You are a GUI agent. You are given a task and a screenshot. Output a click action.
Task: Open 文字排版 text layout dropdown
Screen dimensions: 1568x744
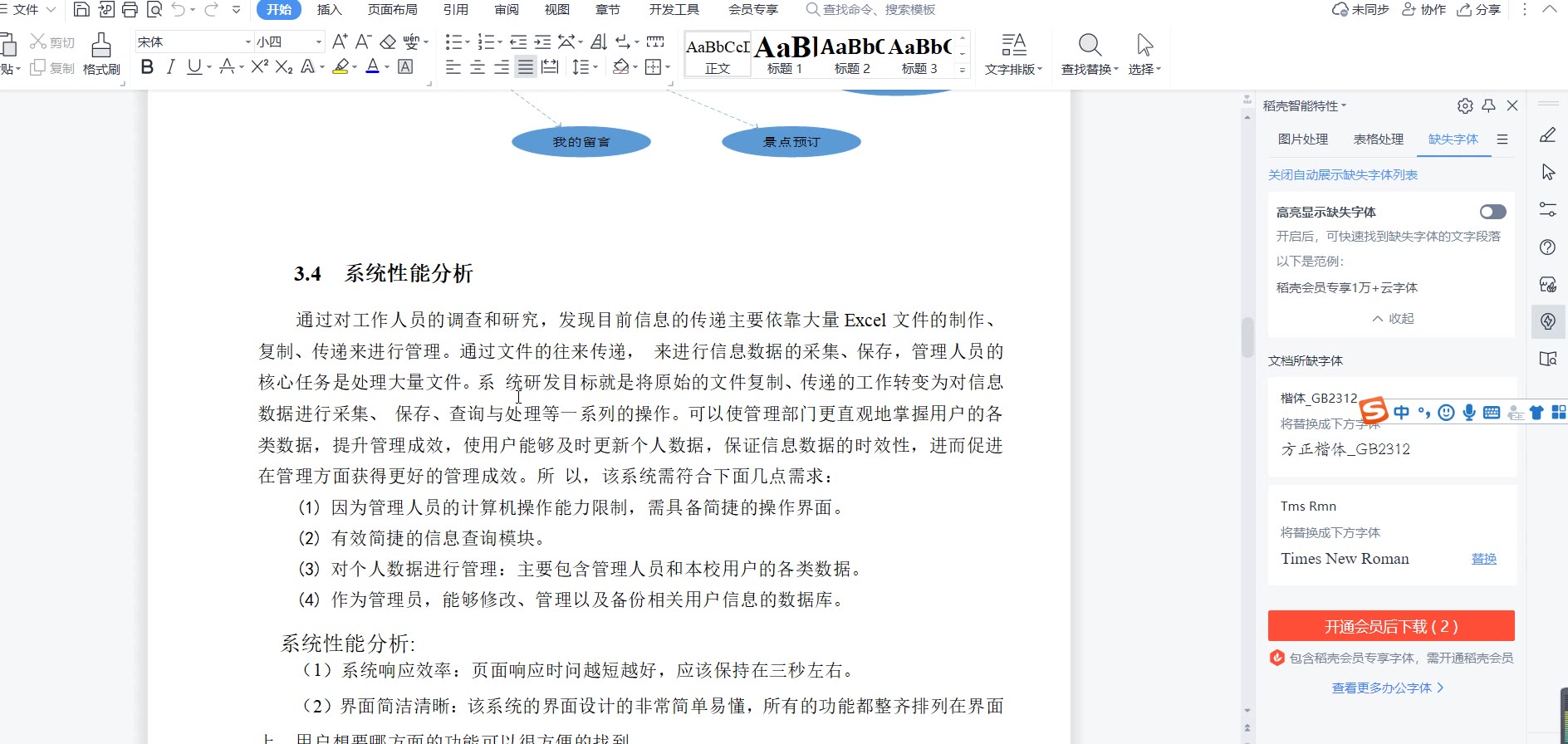1013,54
